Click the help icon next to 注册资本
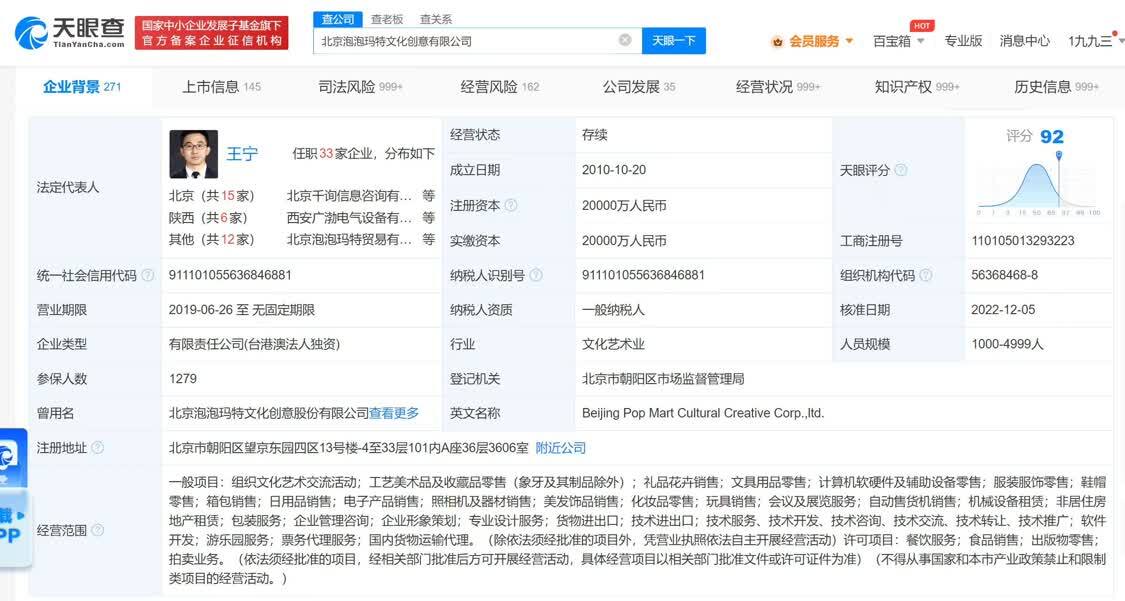The image size is (1125, 601). (x=511, y=205)
